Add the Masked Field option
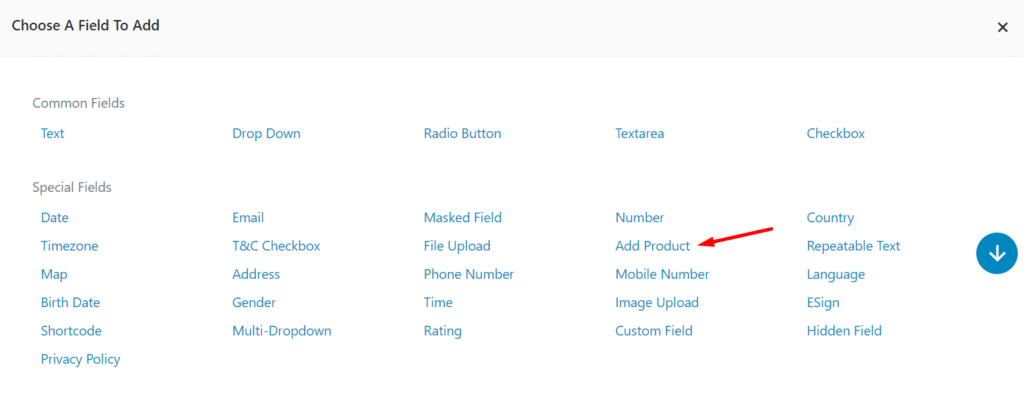The height and width of the screenshot is (401, 1024). (462, 217)
